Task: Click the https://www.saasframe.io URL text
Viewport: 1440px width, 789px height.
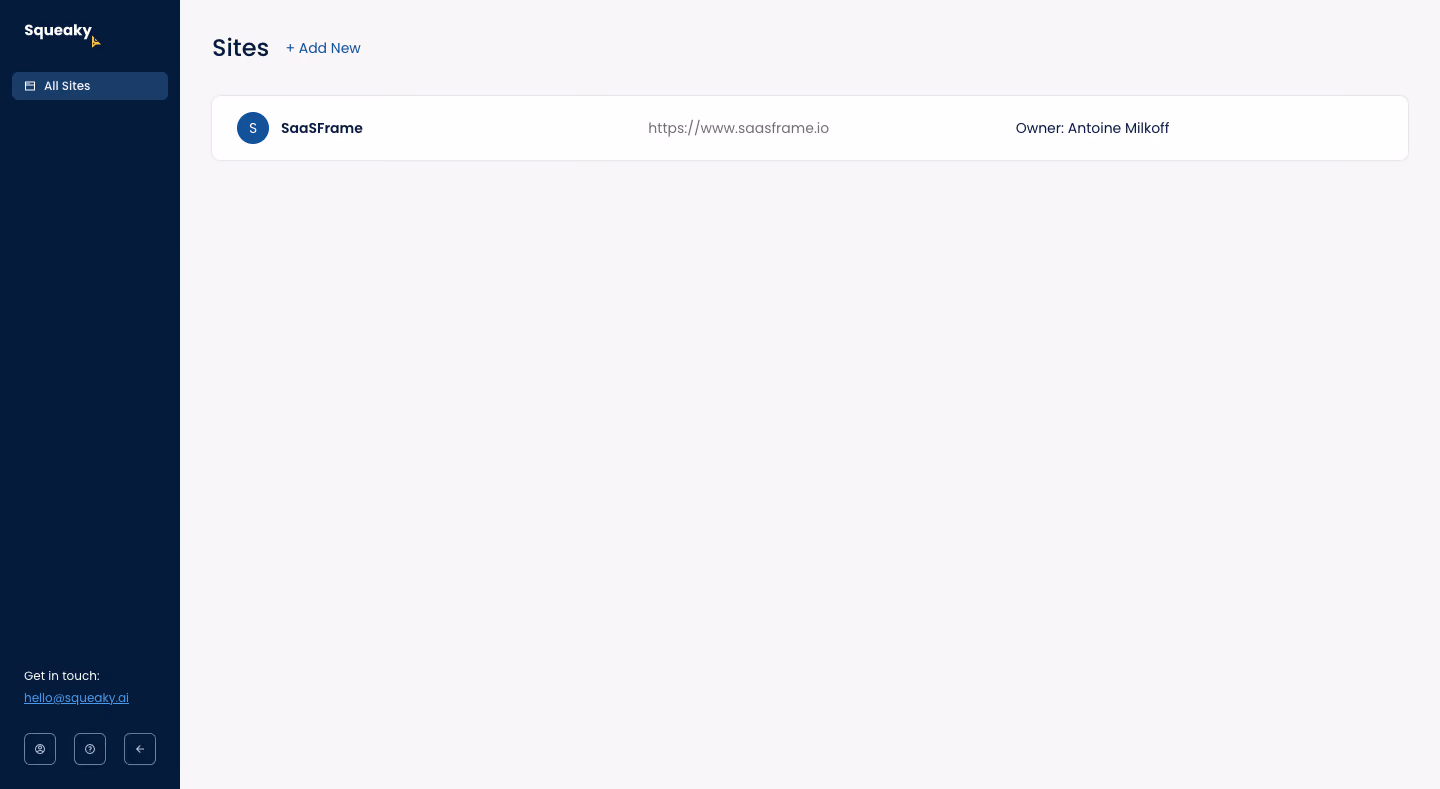Action: pyautogui.click(x=738, y=128)
